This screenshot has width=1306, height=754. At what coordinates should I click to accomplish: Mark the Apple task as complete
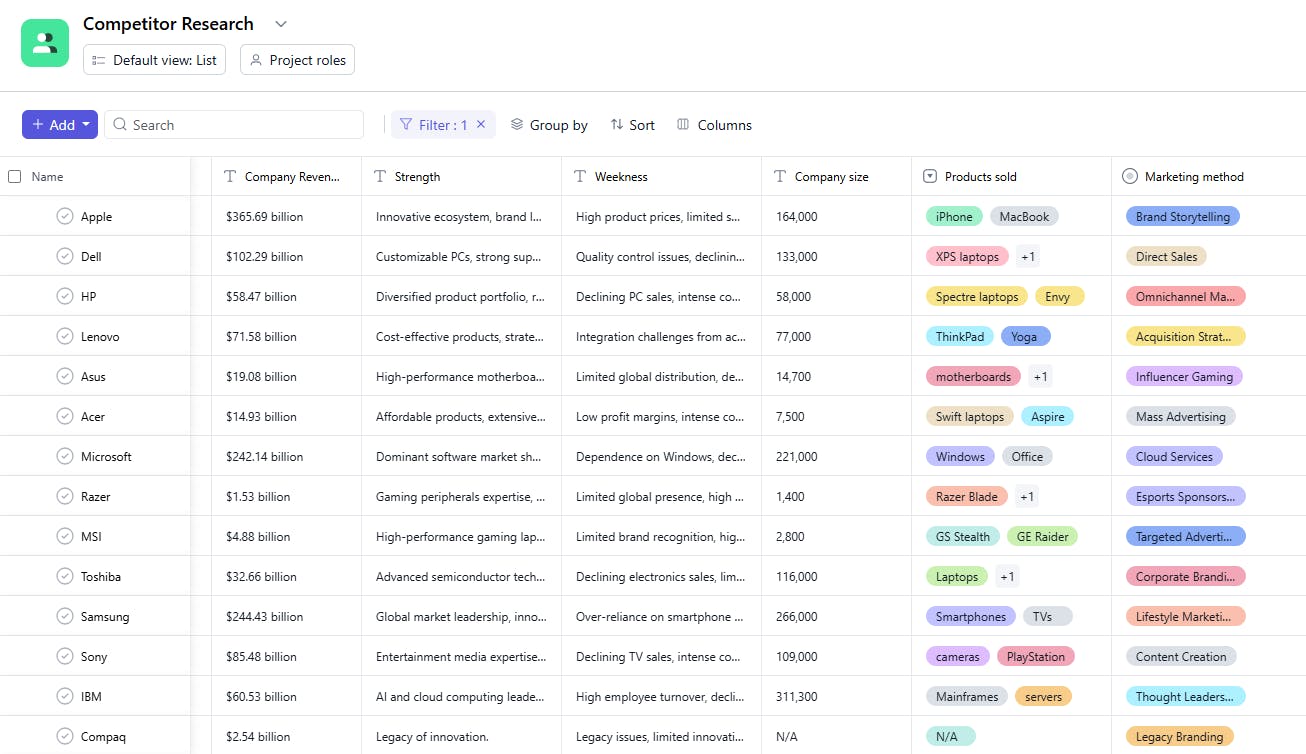tap(65, 217)
